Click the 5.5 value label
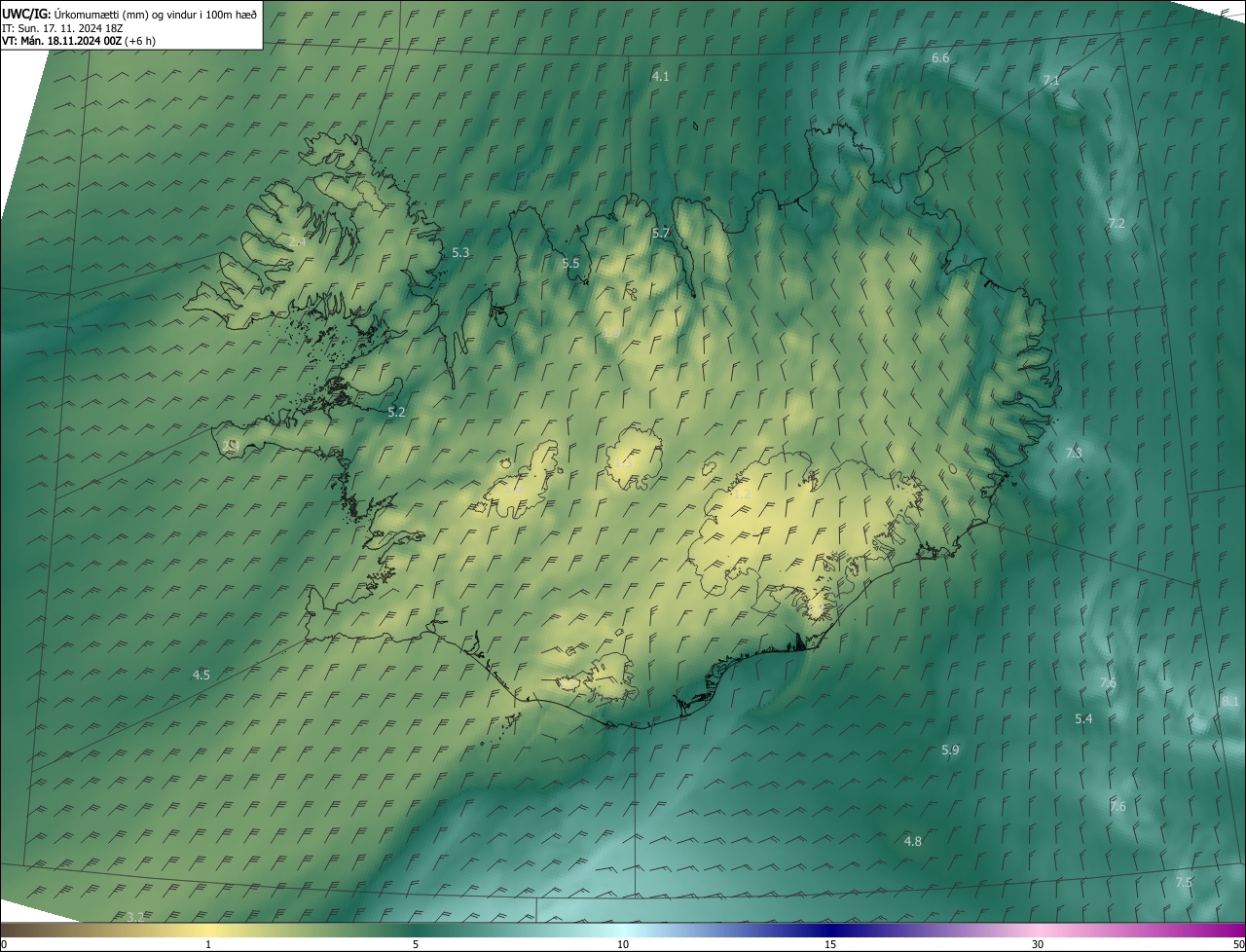 point(570,264)
